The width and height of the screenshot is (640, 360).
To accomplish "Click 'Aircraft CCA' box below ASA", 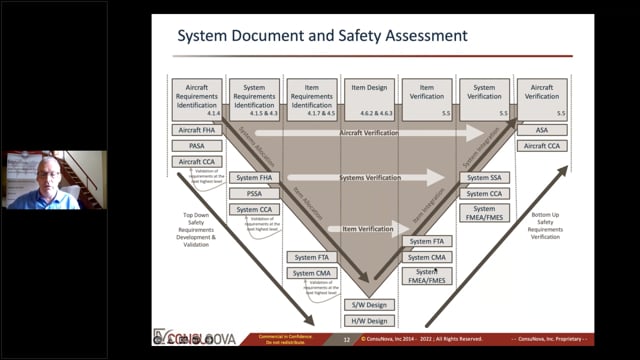I will (x=542, y=146).
